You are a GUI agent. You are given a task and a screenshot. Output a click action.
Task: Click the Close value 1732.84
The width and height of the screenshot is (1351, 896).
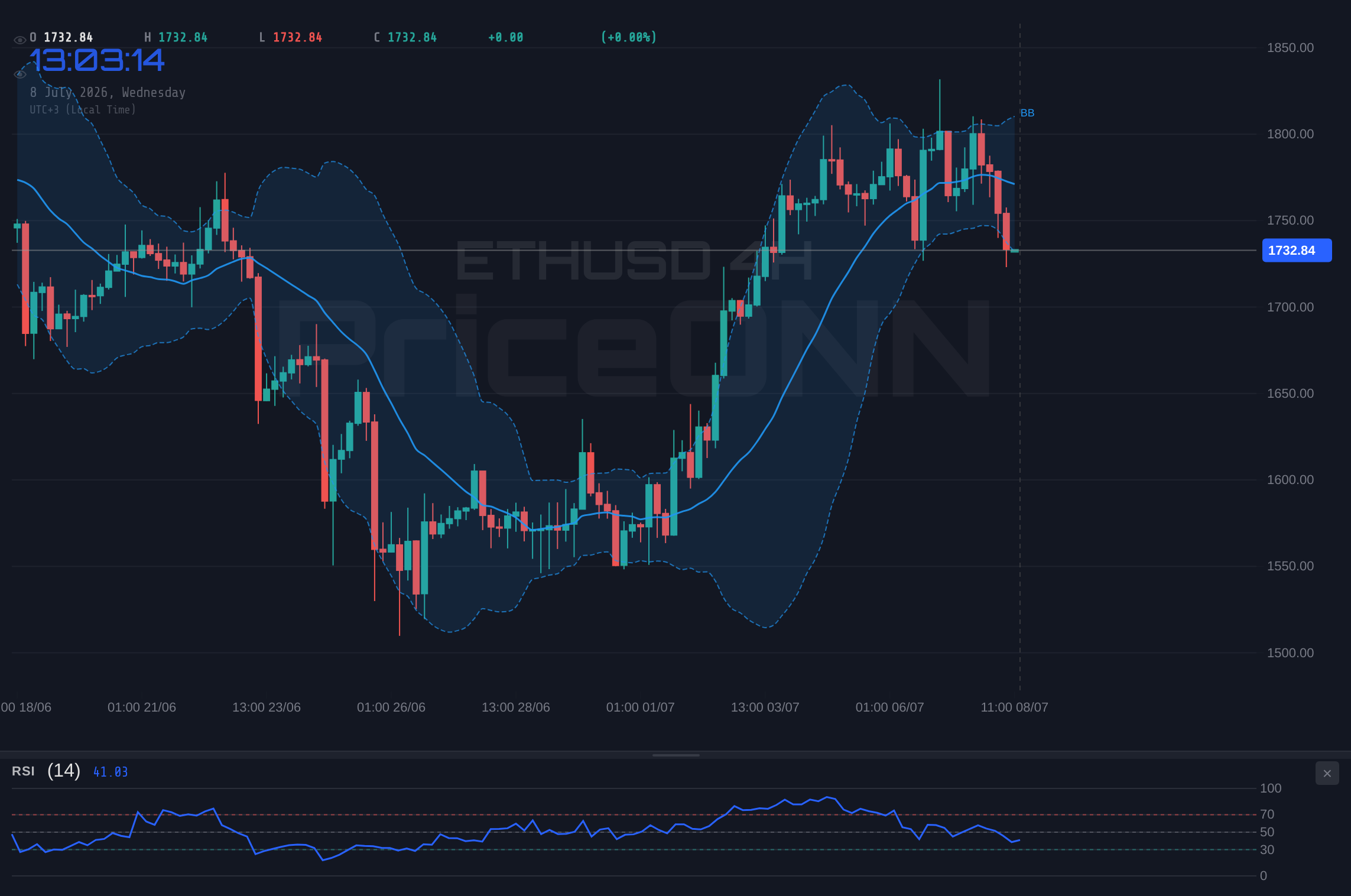[413, 37]
